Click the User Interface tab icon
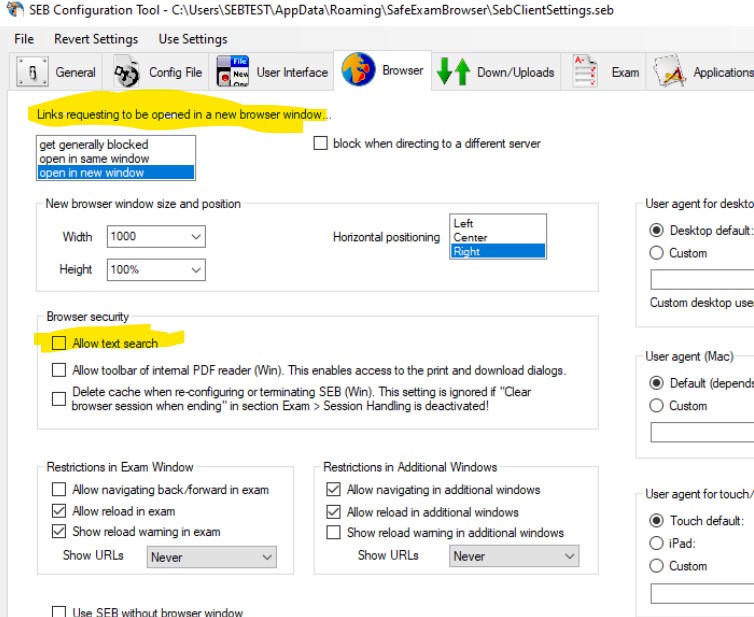 click(x=233, y=72)
